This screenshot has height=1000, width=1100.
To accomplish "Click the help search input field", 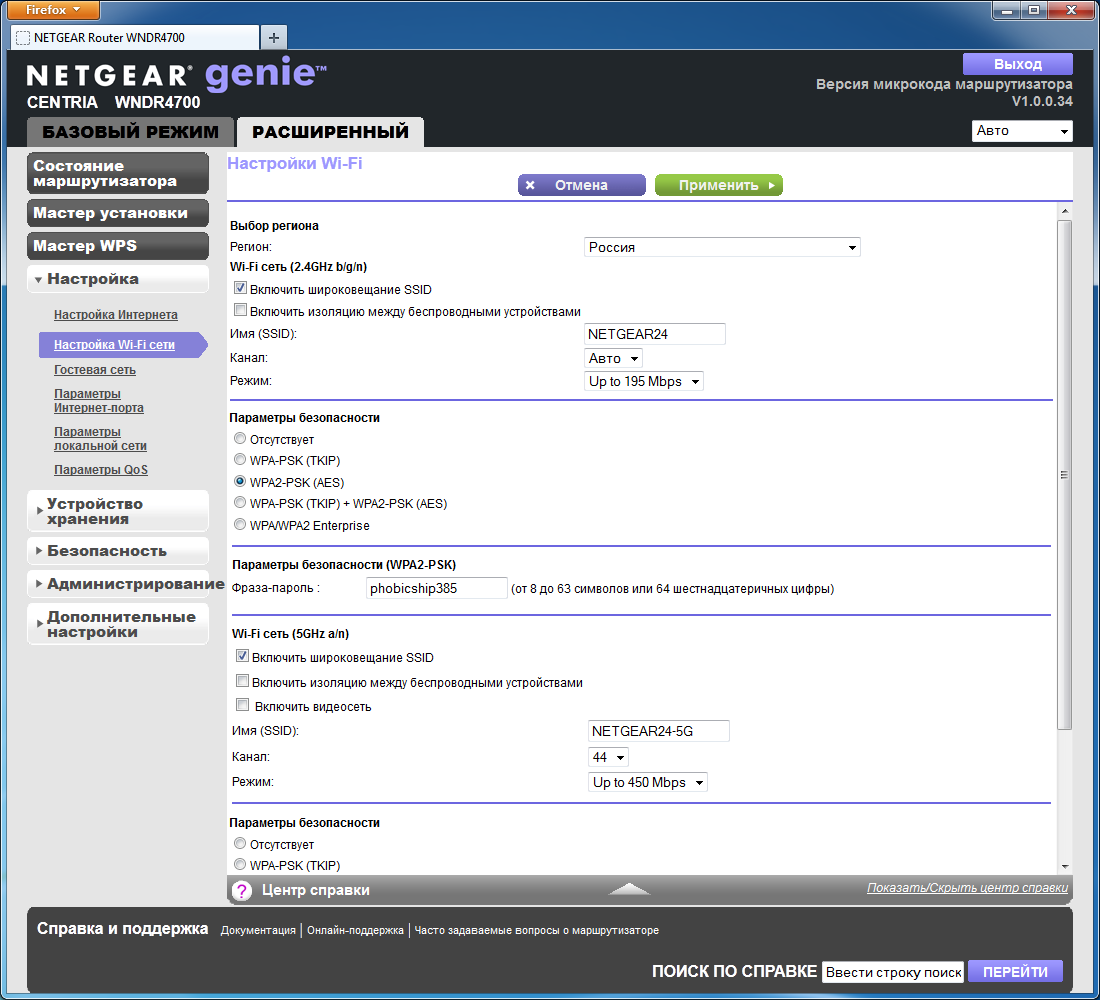I will (893, 972).
